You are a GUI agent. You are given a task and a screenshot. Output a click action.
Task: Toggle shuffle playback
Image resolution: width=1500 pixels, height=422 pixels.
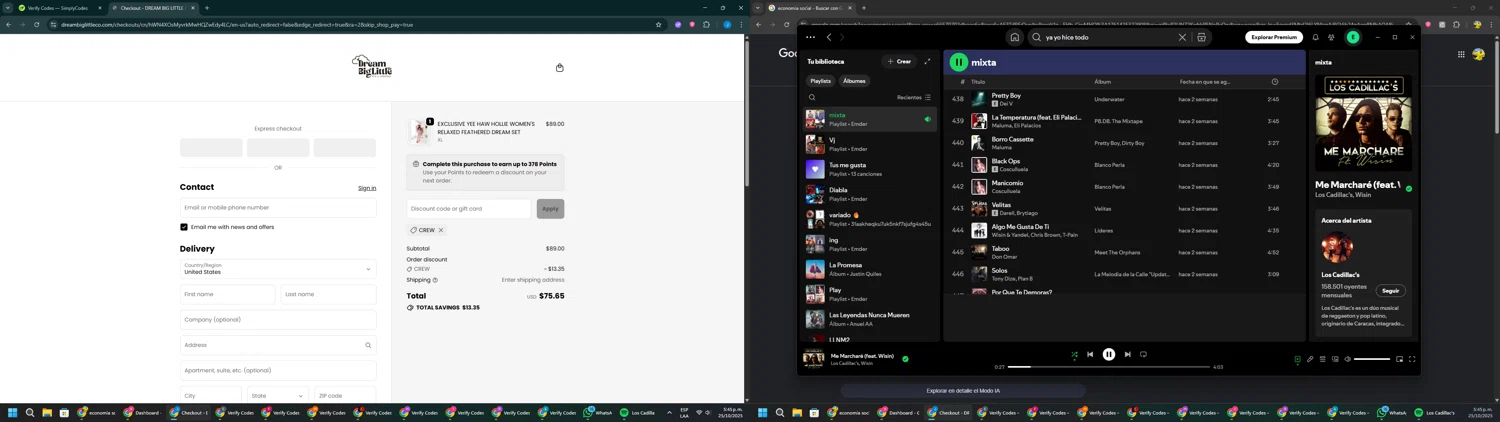click(x=1074, y=354)
